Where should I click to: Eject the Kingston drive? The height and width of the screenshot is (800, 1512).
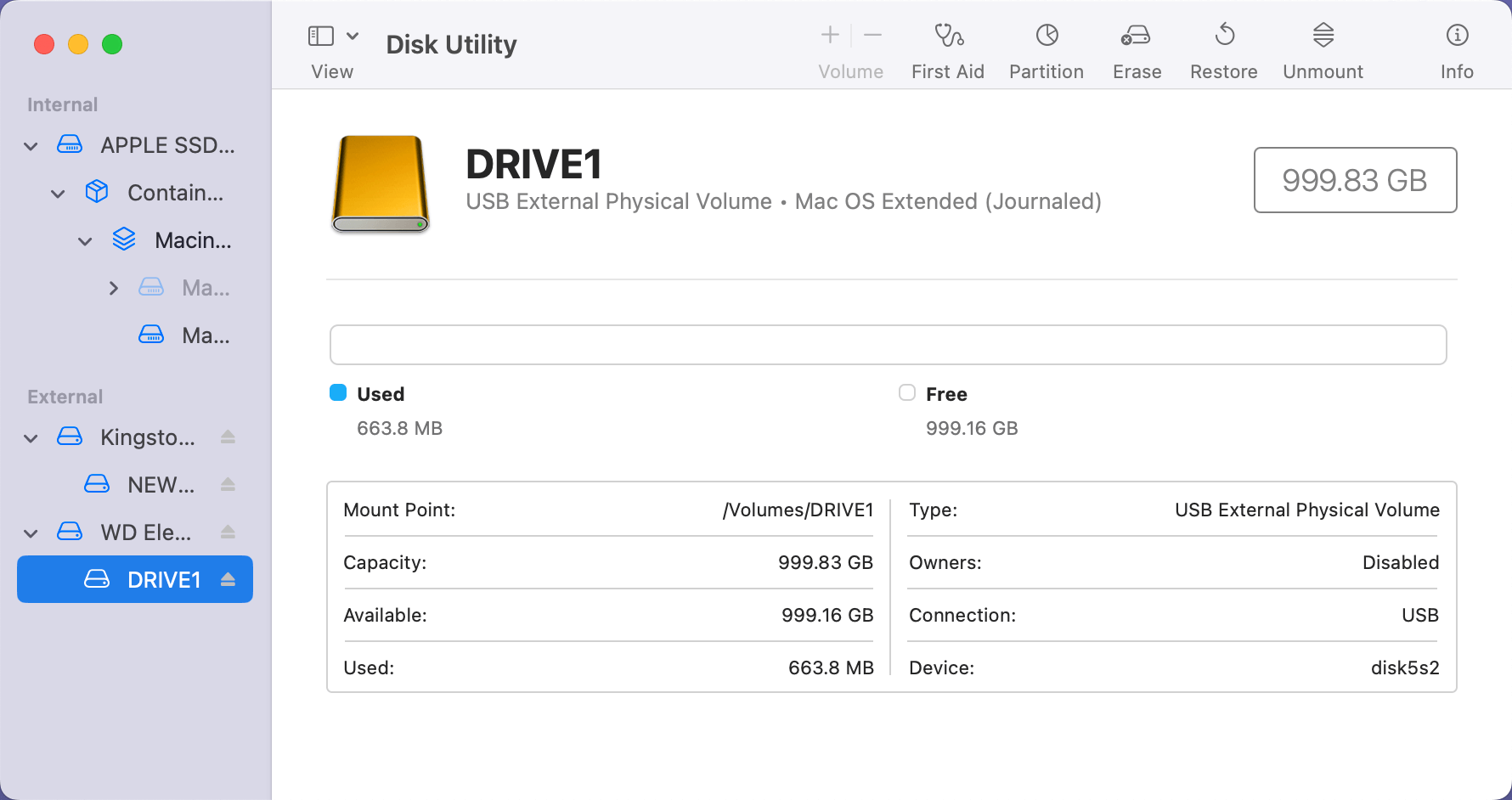pos(228,437)
